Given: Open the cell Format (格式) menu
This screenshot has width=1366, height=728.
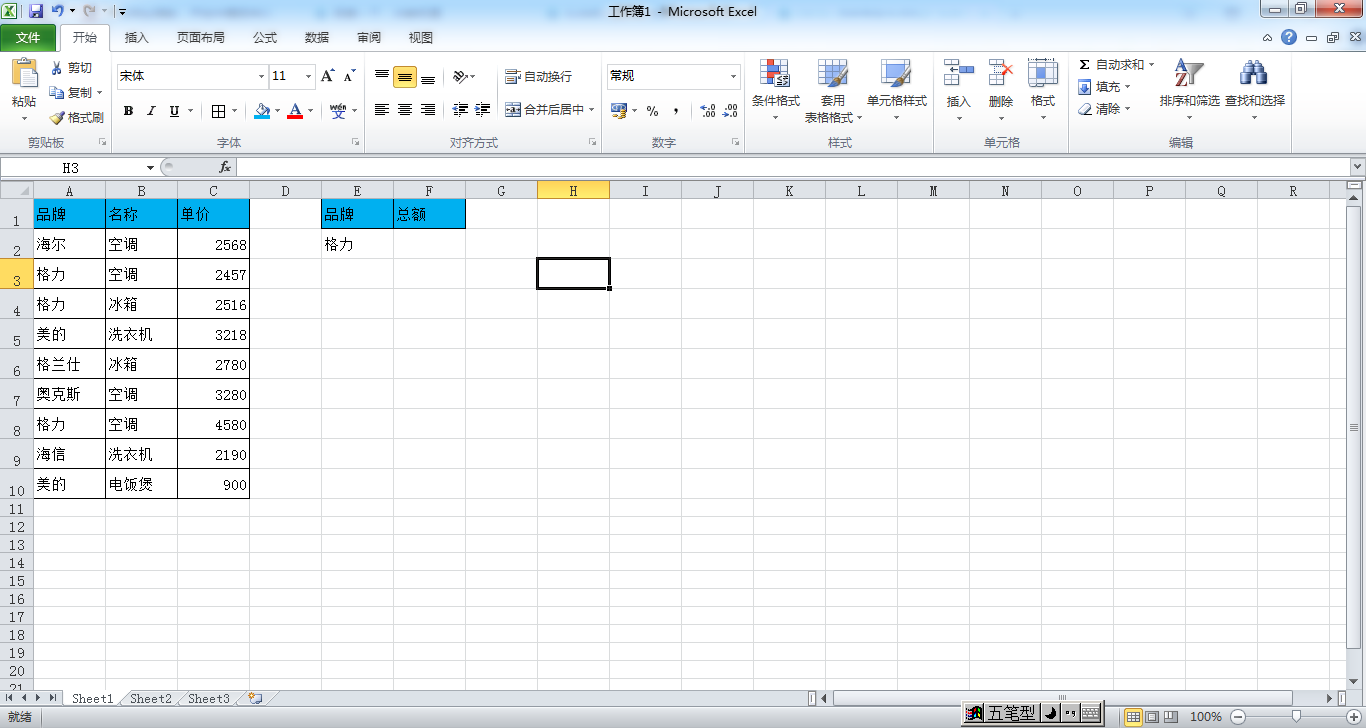Looking at the screenshot, I should tap(1043, 91).
